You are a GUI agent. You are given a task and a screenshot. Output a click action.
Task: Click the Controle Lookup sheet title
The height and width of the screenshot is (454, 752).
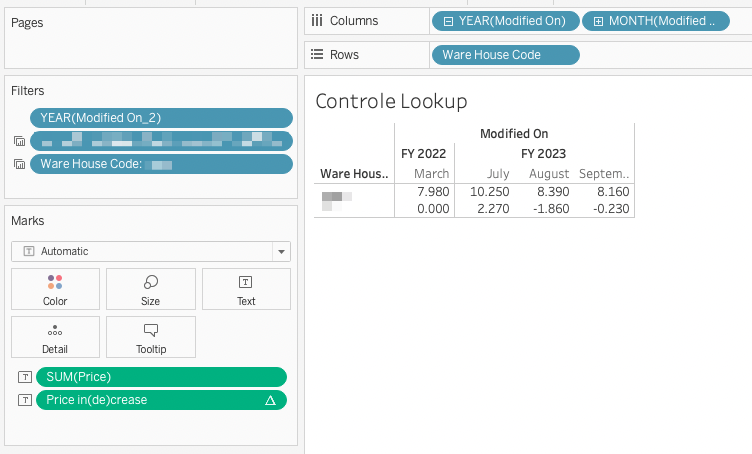(x=391, y=101)
